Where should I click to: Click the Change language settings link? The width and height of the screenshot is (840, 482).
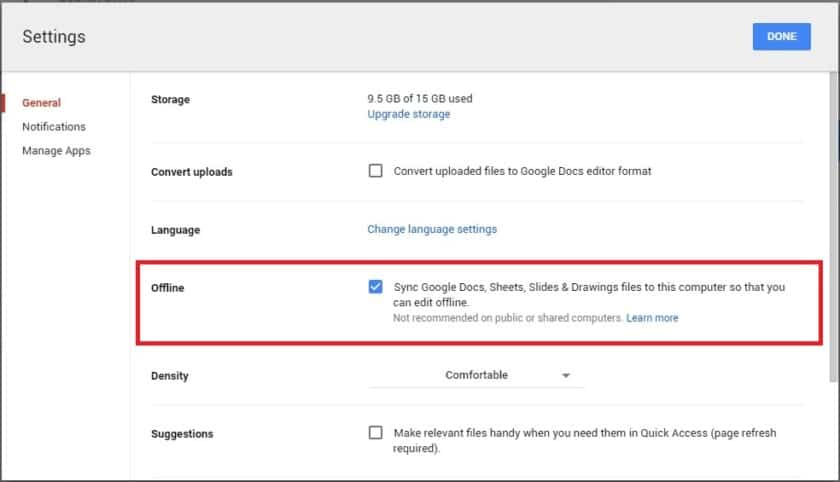(x=432, y=229)
